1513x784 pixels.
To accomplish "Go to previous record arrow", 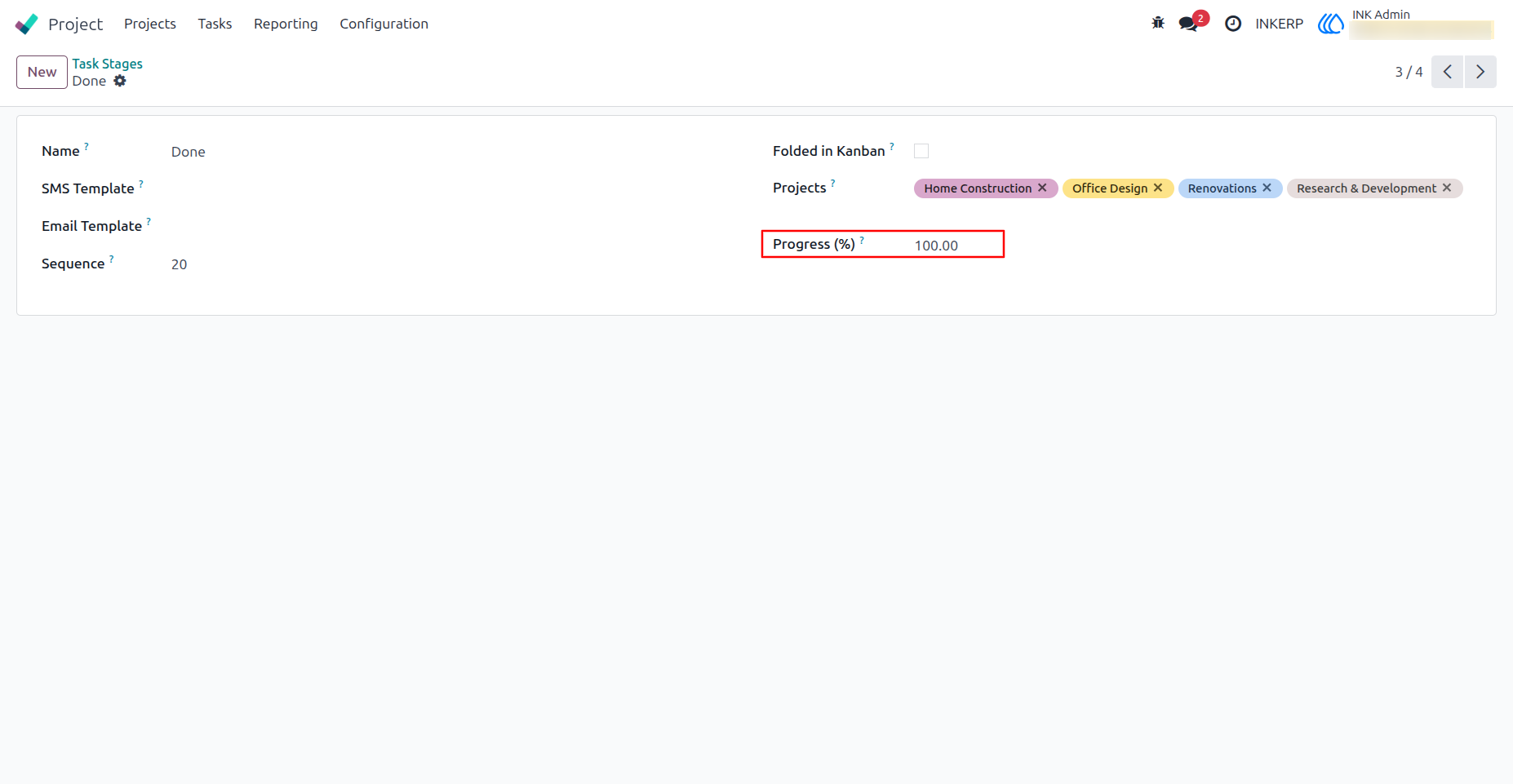I will click(x=1447, y=72).
